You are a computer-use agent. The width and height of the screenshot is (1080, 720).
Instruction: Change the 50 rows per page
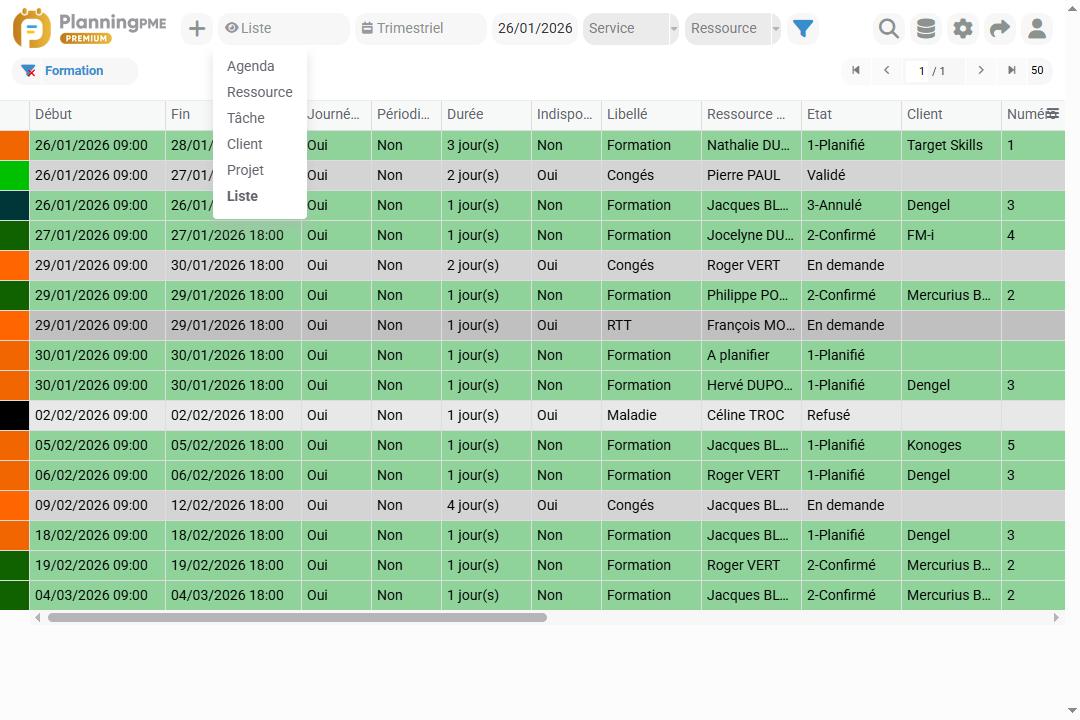pyautogui.click(x=1037, y=70)
